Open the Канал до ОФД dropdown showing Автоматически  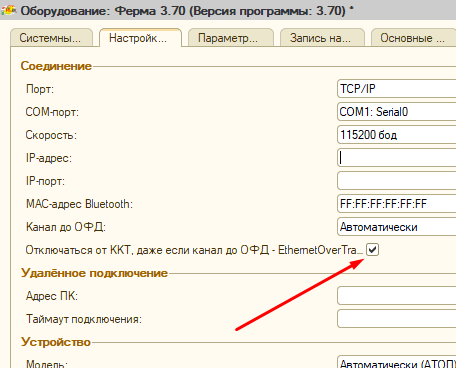(x=397, y=227)
